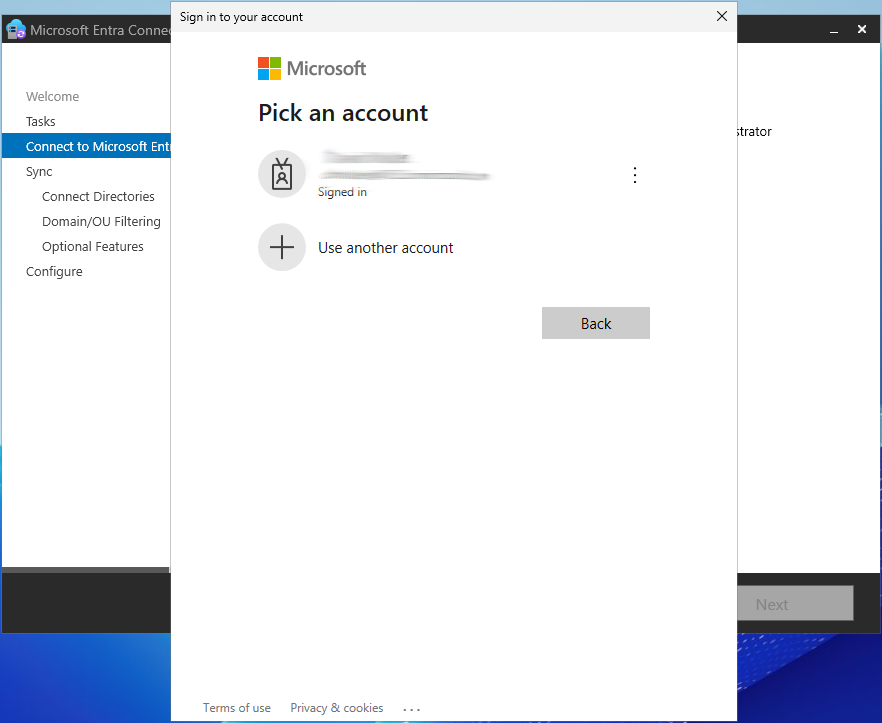Click the Microsoft Entra Connect title bar icon
Image resolution: width=882 pixels, height=723 pixels.
coord(16,30)
